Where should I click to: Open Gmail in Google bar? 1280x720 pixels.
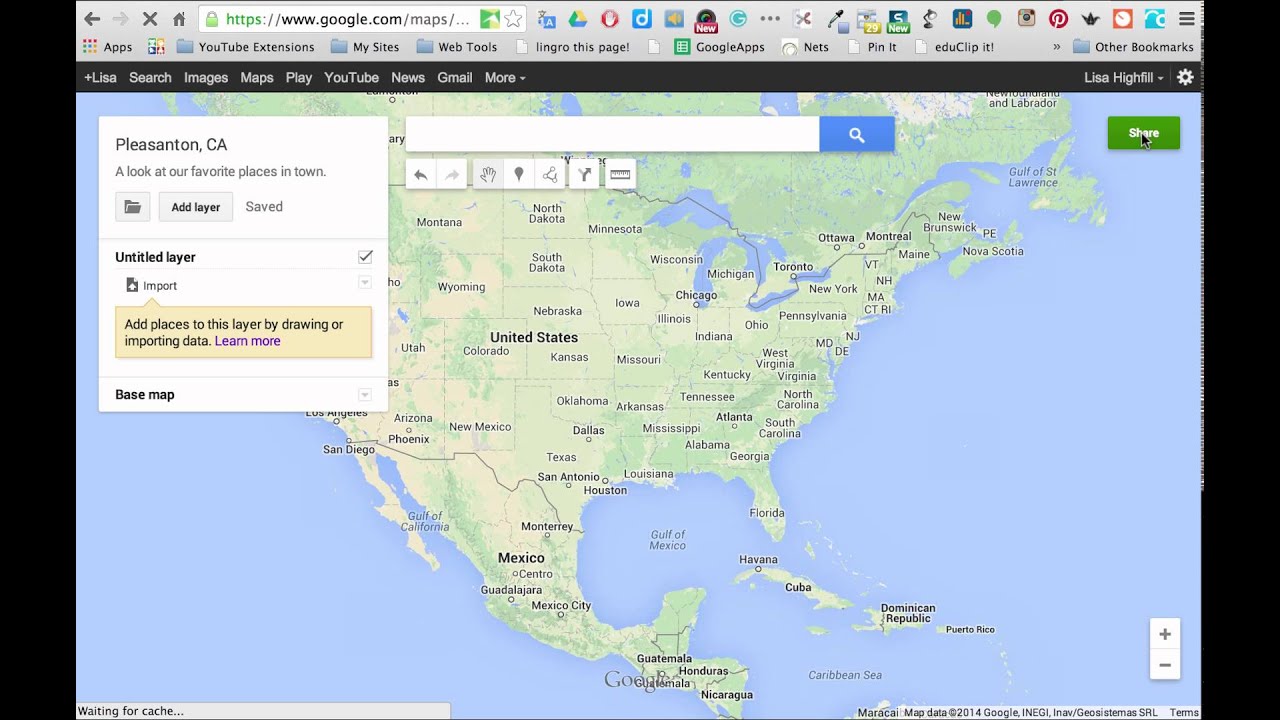point(454,77)
